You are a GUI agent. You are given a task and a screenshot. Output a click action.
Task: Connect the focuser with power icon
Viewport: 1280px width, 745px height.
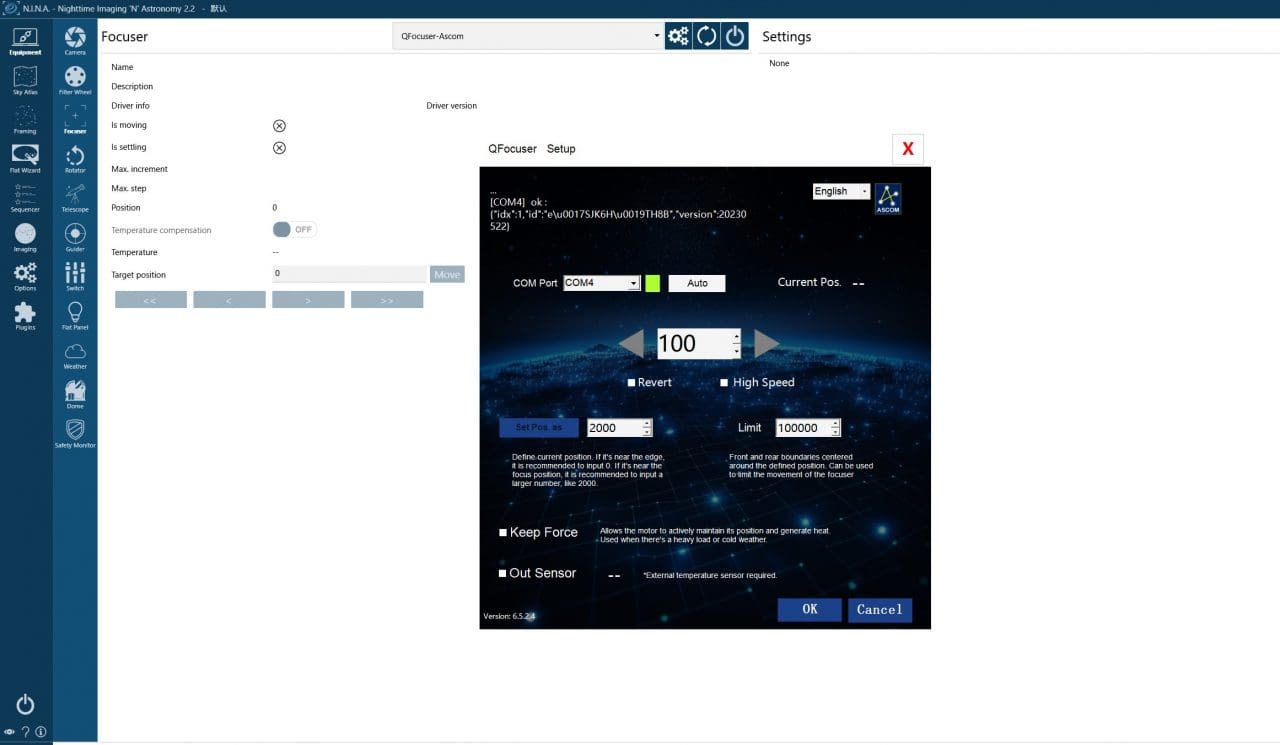[x=735, y=36]
